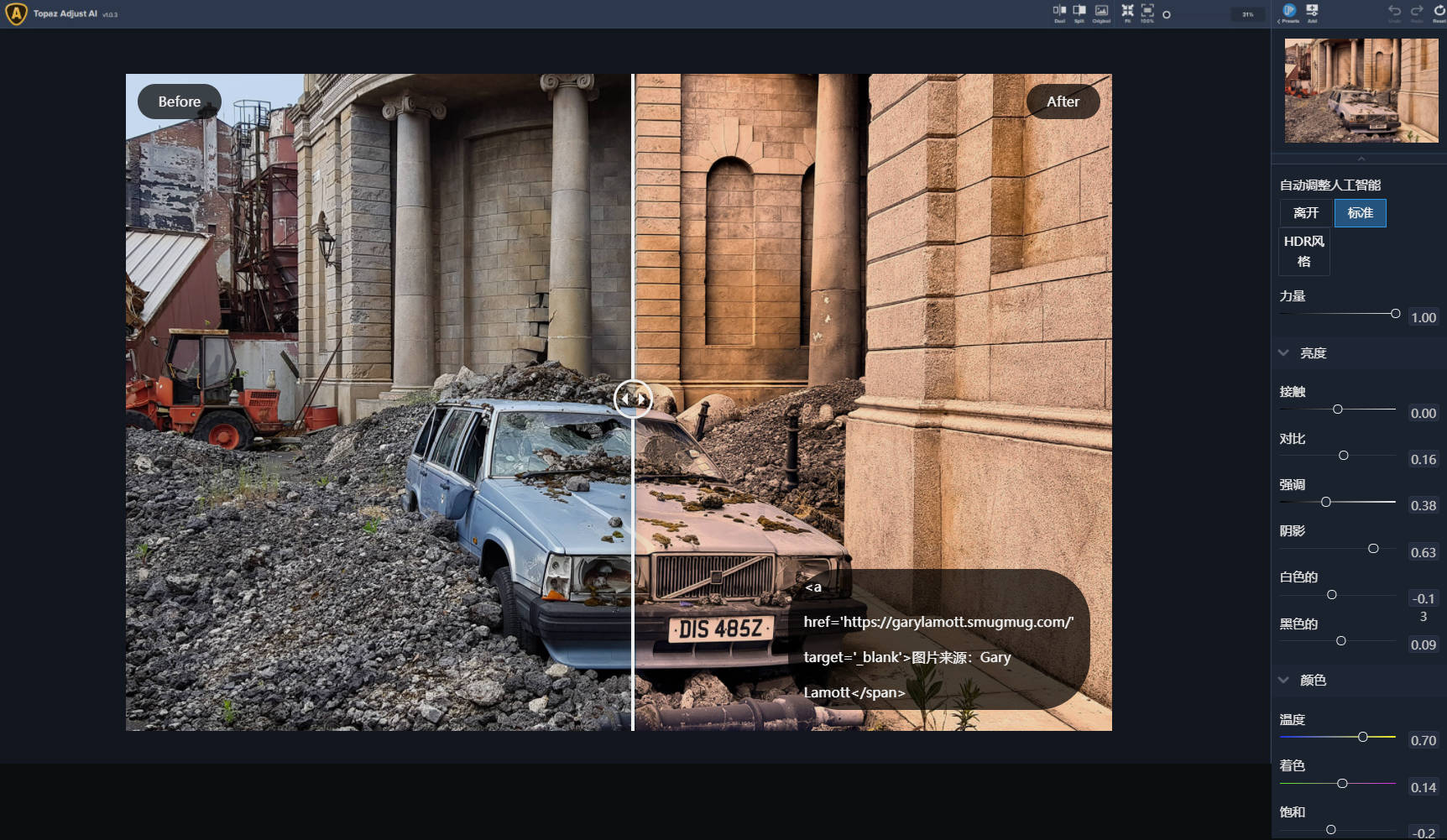This screenshot has width=1447, height=840.
Task: Select the 离开 (Off) auto mode
Action: coord(1306,213)
